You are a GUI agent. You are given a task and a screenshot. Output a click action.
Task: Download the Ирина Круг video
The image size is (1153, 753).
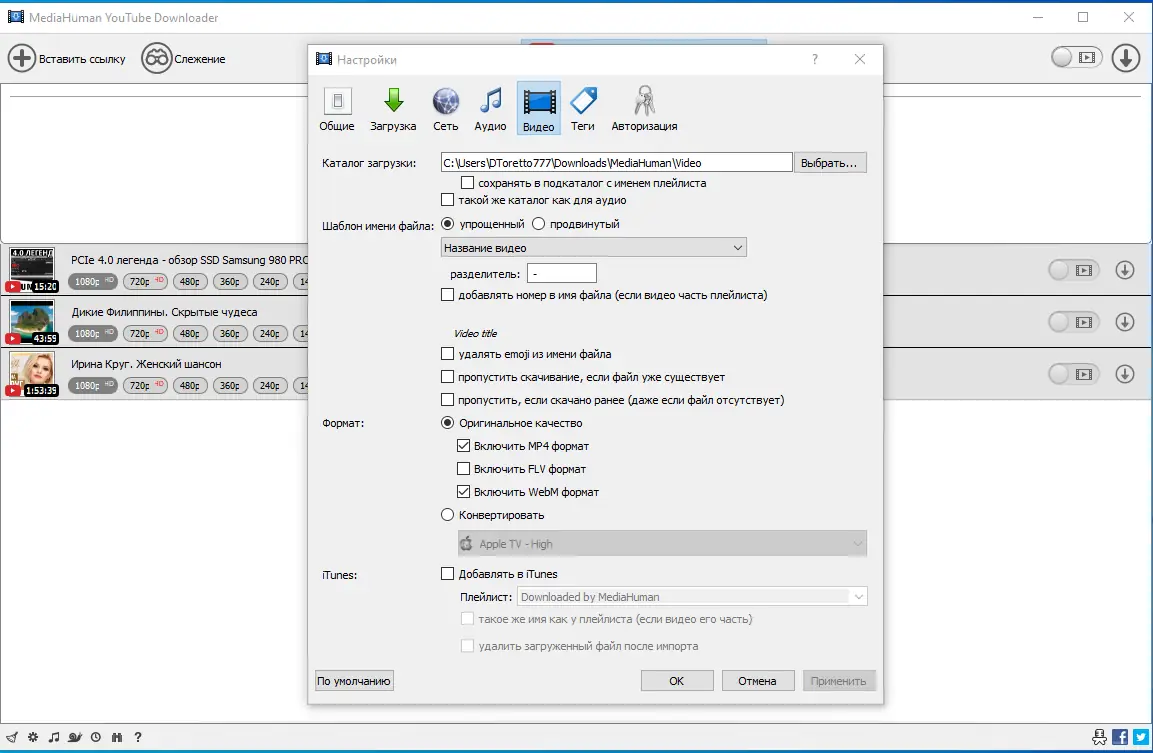click(x=1124, y=374)
